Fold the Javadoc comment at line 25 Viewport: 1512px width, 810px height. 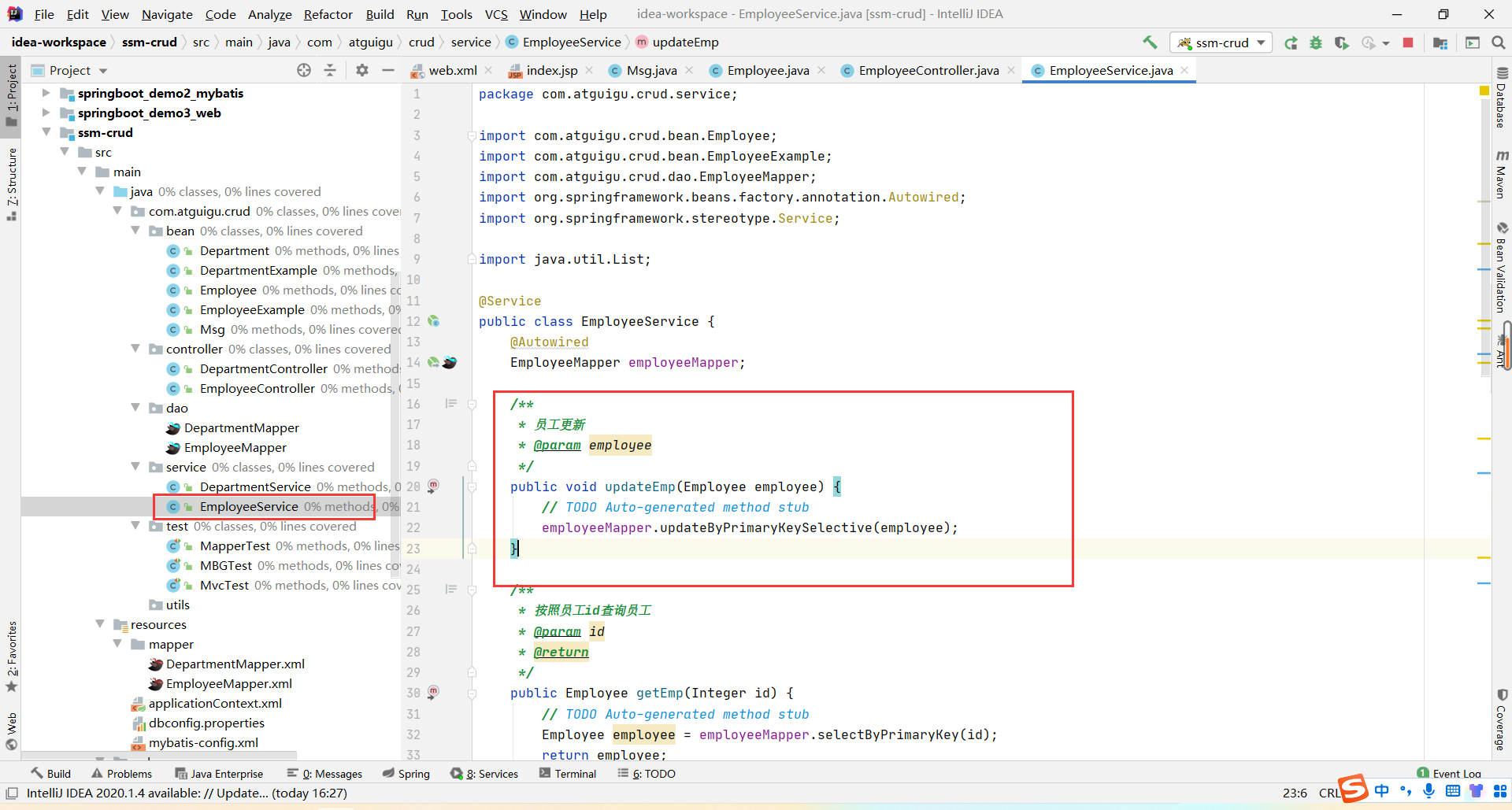click(472, 590)
